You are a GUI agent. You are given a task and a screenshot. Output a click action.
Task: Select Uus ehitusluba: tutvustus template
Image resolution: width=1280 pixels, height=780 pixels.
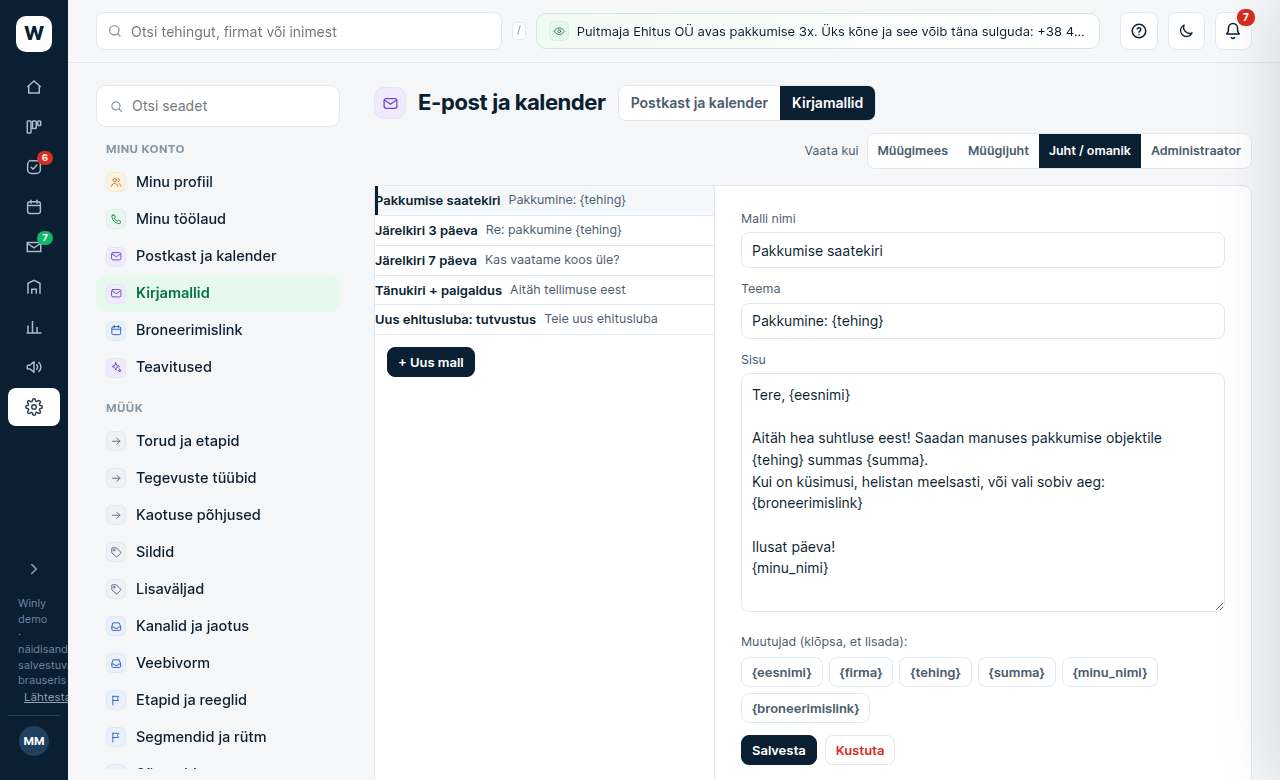click(x=545, y=320)
